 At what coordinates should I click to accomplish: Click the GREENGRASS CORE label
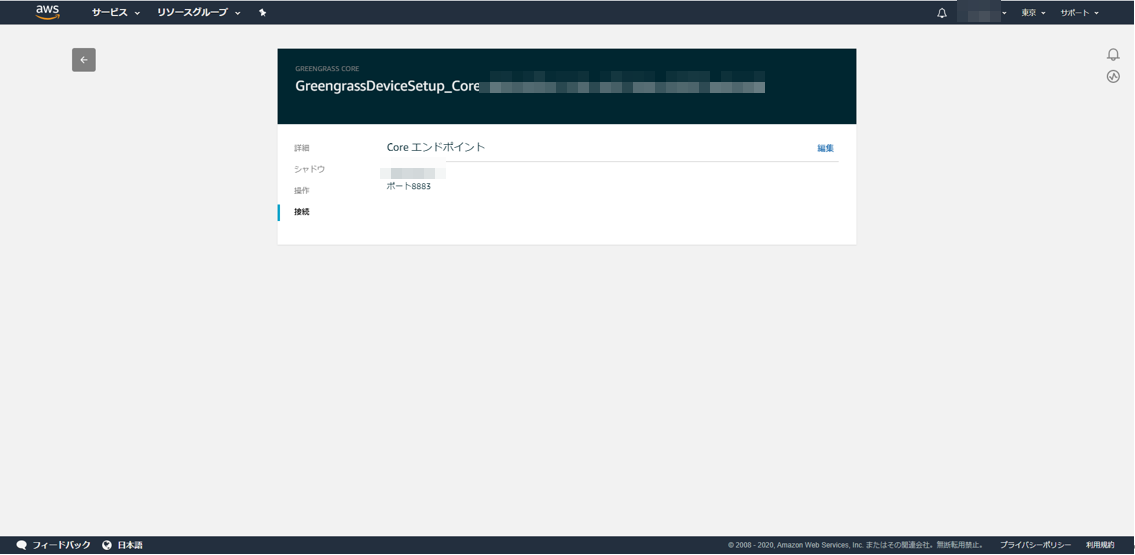(327, 69)
